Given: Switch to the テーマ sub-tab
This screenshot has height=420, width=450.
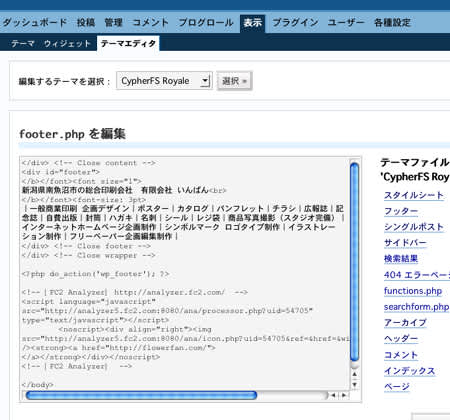Looking at the screenshot, I should point(23,44).
